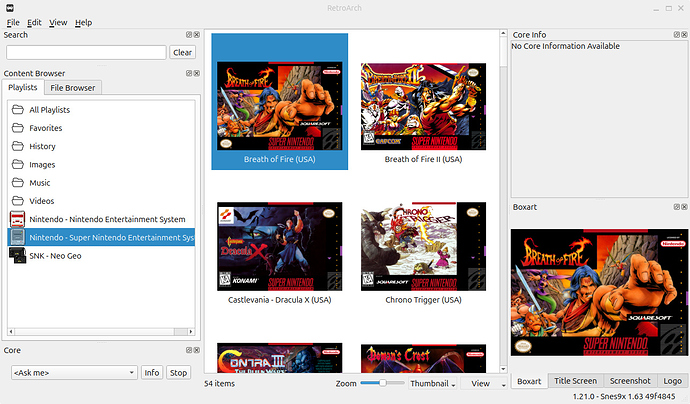Select the Demon's Crest cover thumbnail
This screenshot has height=404, width=690.
click(x=423, y=358)
